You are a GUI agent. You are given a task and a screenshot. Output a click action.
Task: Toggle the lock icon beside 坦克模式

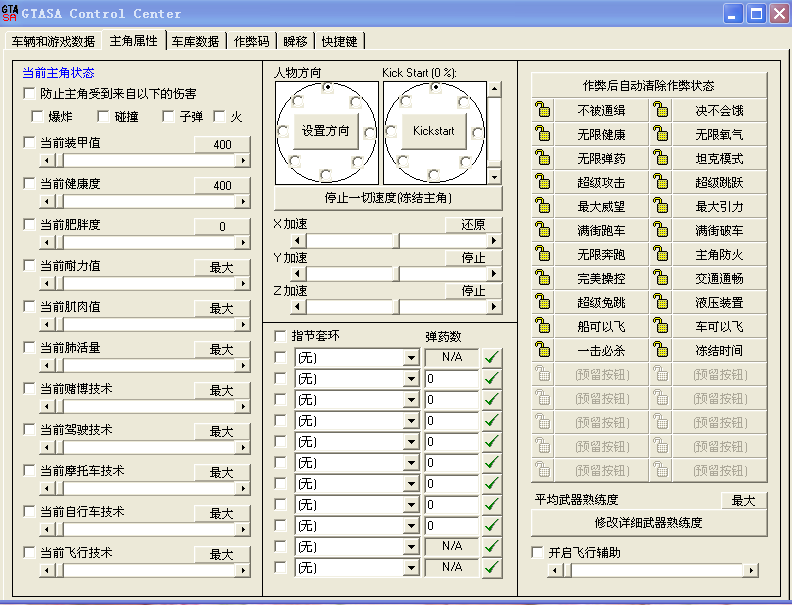[x=661, y=158]
